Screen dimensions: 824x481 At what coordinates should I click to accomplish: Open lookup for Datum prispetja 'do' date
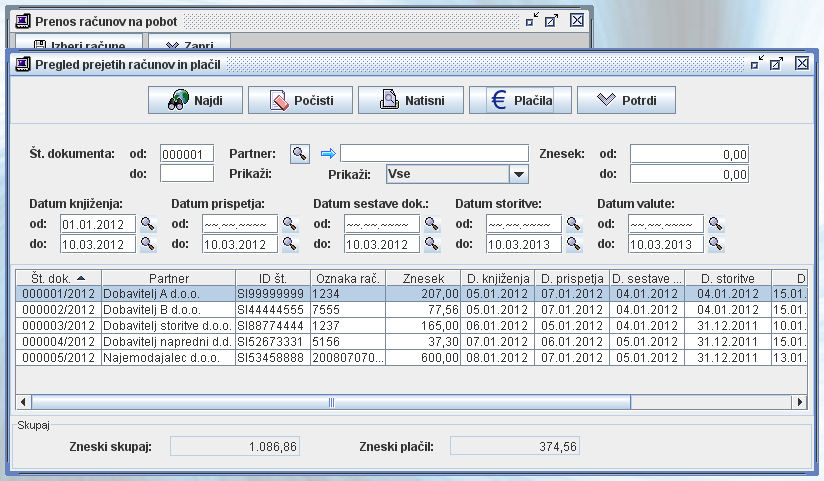pyautogui.click(x=289, y=243)
